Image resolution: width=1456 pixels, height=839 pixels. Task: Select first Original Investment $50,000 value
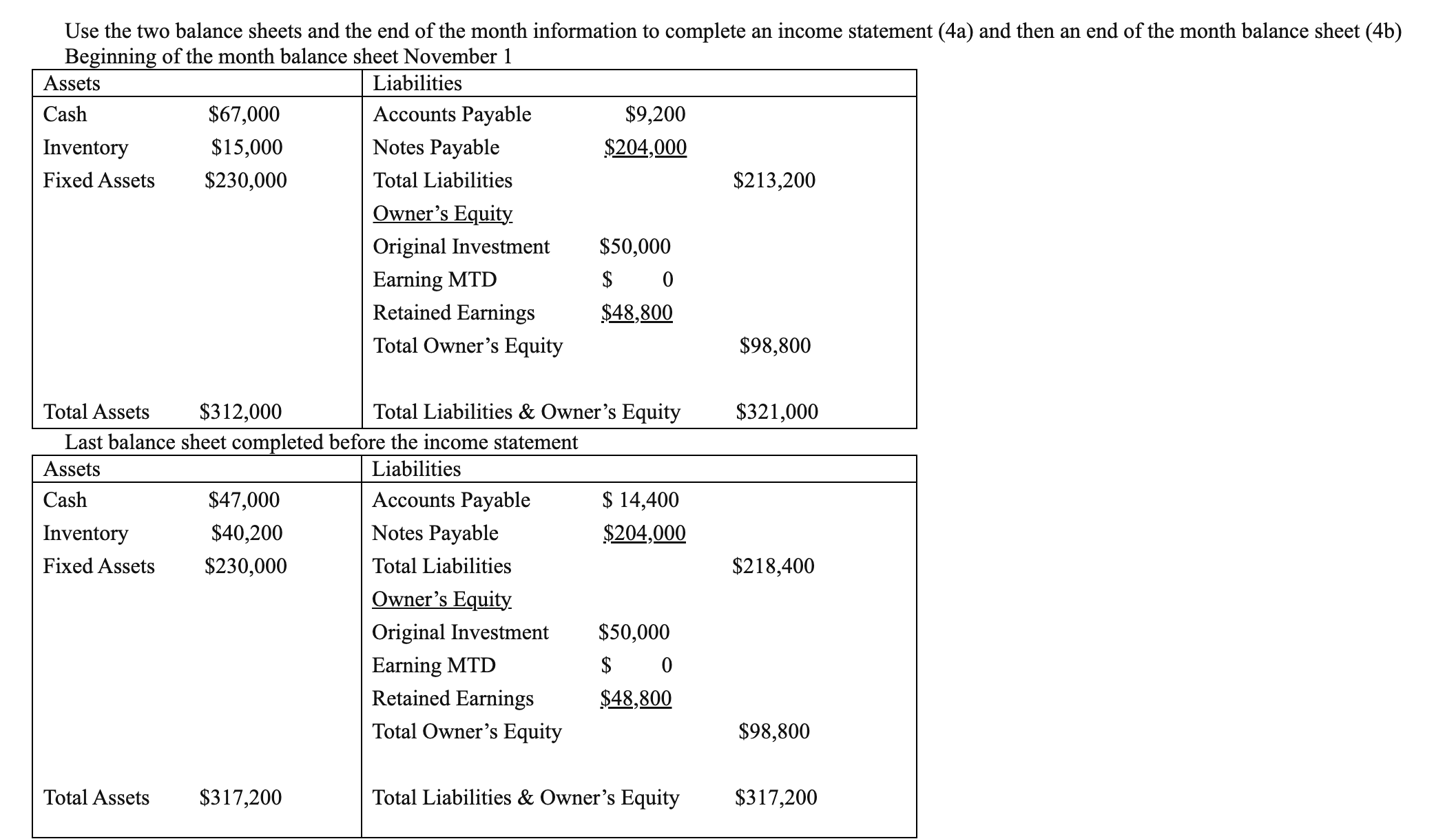pyautogui.click(x=635, y=247)
